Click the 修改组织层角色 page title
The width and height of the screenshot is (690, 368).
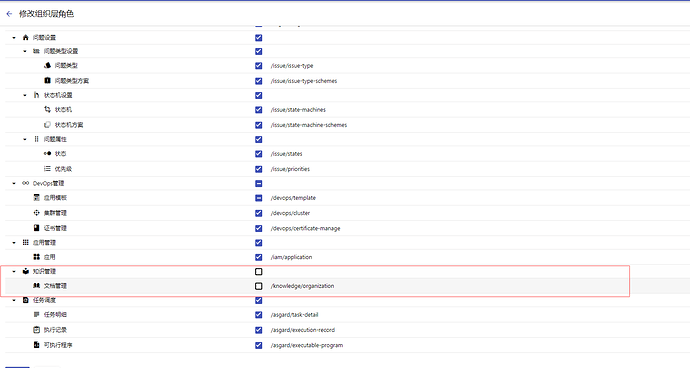click(46, 14)
